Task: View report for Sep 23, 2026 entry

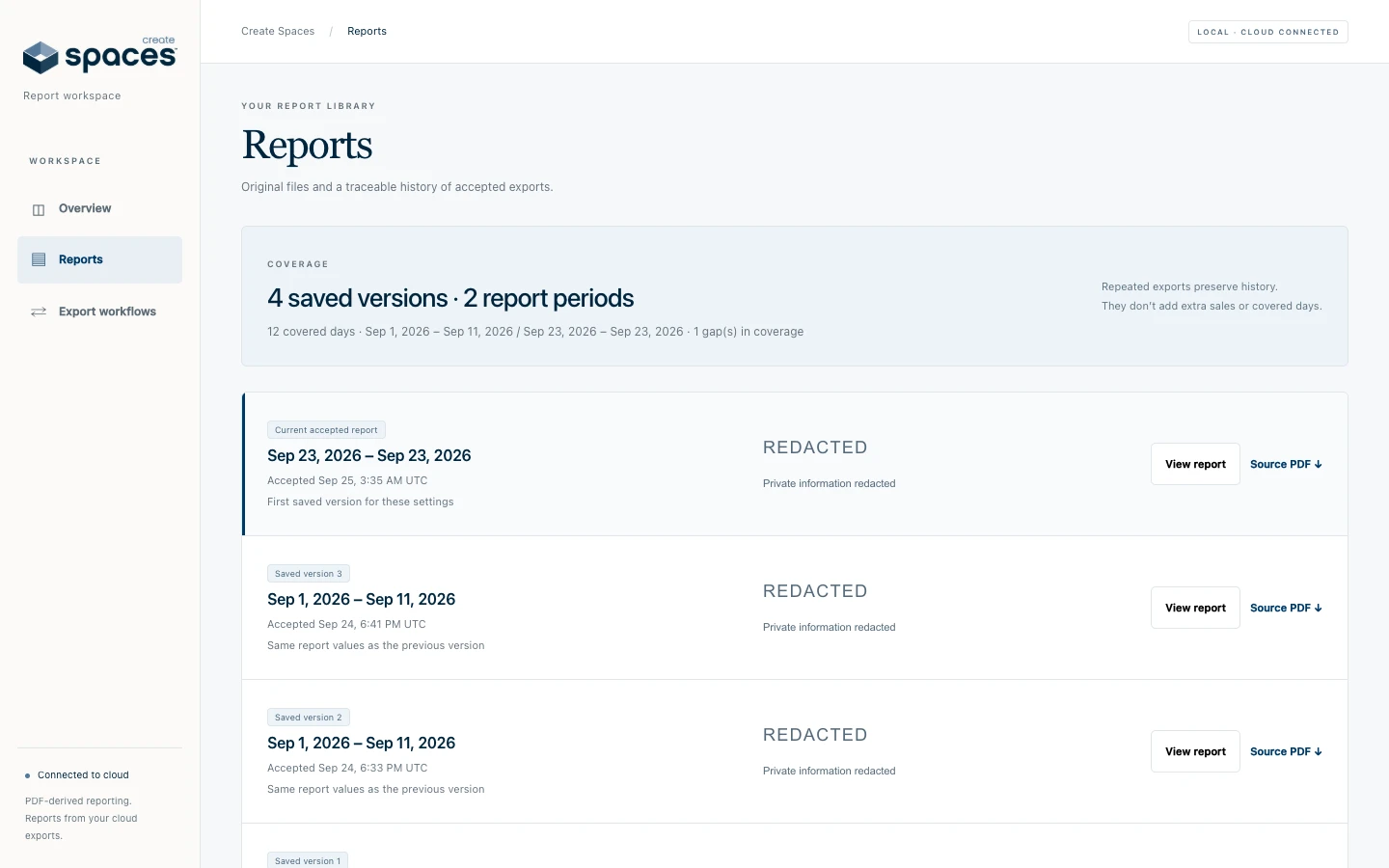Action: point(1195,464)
